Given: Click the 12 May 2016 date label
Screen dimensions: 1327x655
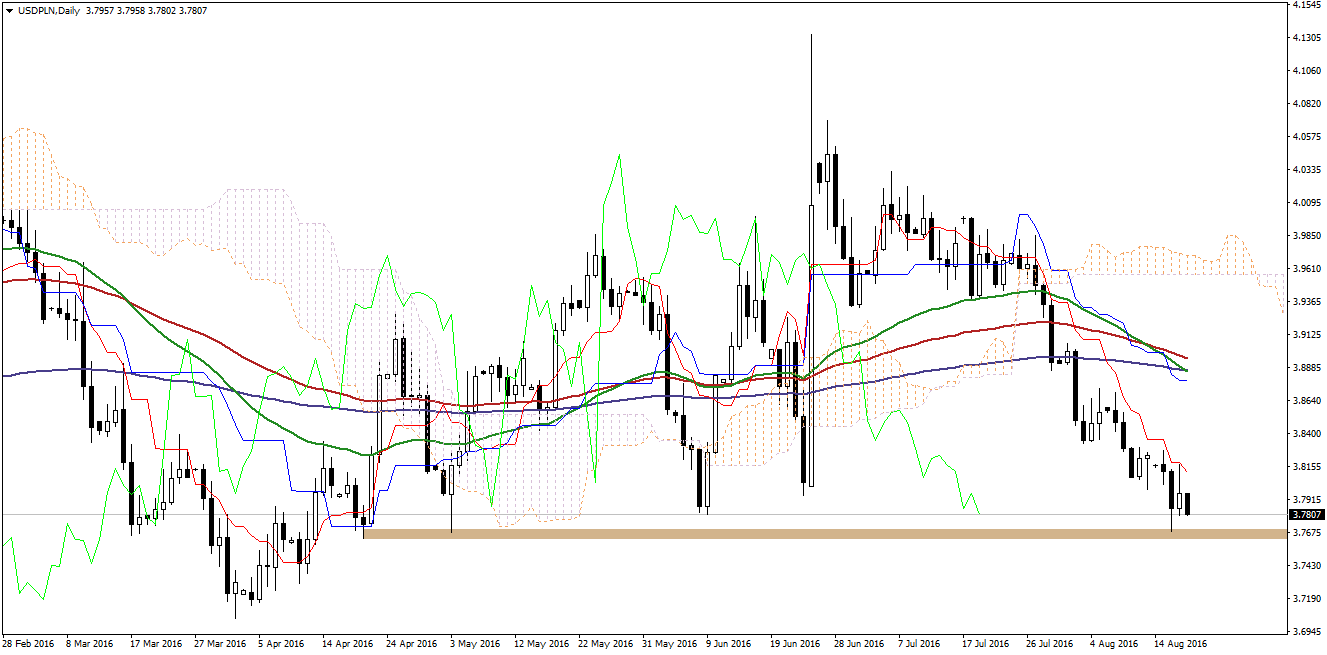Looking at the screenshot, I should 541,644.
